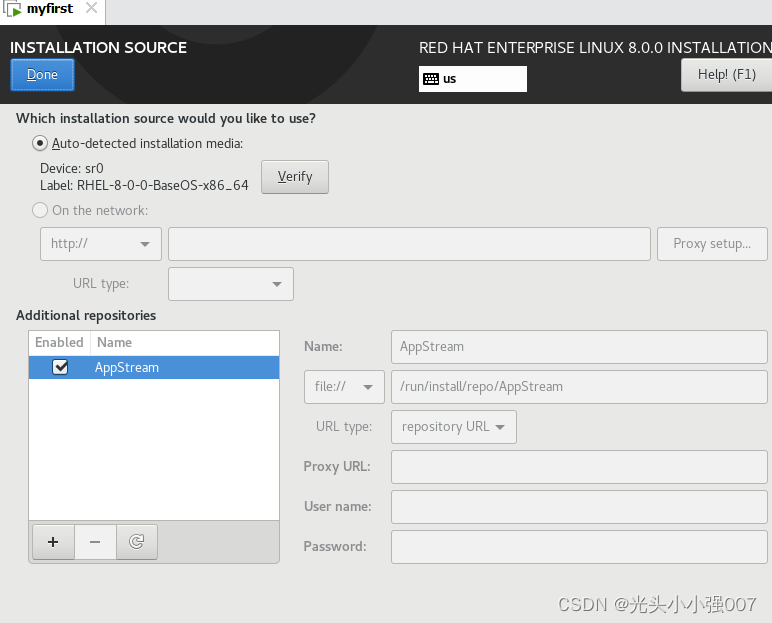The image size is (772, 623).
Task: Click the Enabled column header
Action: coord(59,342)
